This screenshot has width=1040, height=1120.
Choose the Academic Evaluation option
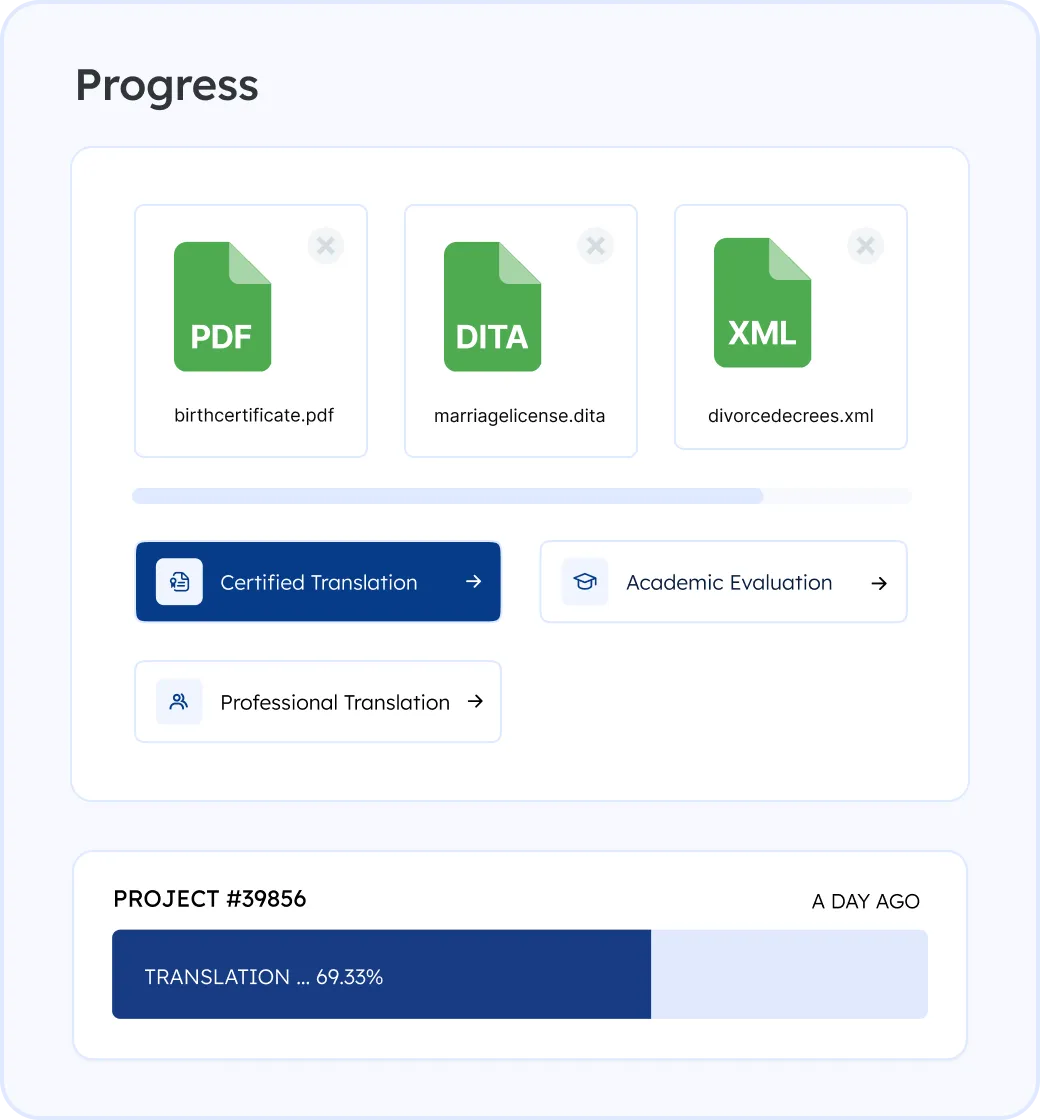tap(728, 582)
